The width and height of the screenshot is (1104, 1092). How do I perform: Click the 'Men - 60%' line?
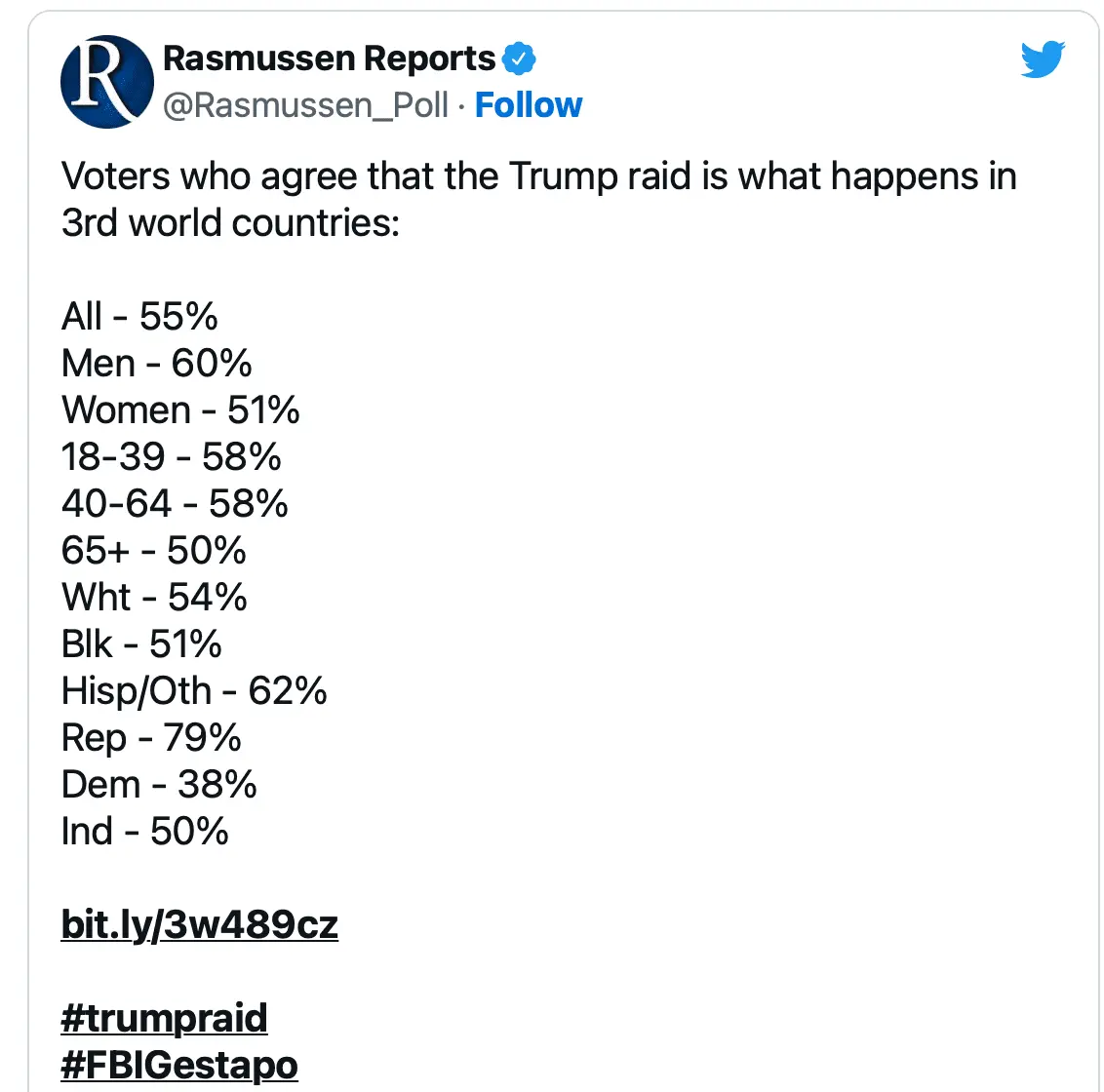[x=156, y=363]
